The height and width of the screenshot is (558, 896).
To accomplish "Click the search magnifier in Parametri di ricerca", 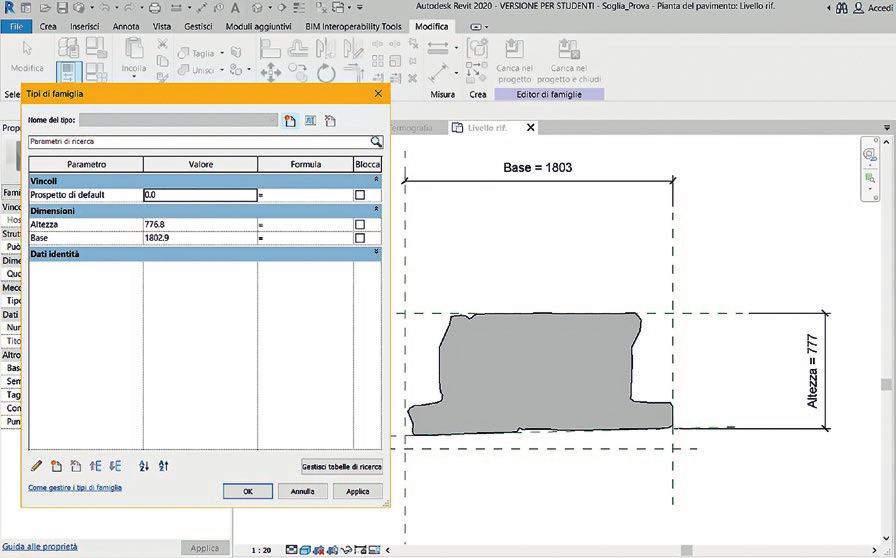I will click(x=376, y=141).
